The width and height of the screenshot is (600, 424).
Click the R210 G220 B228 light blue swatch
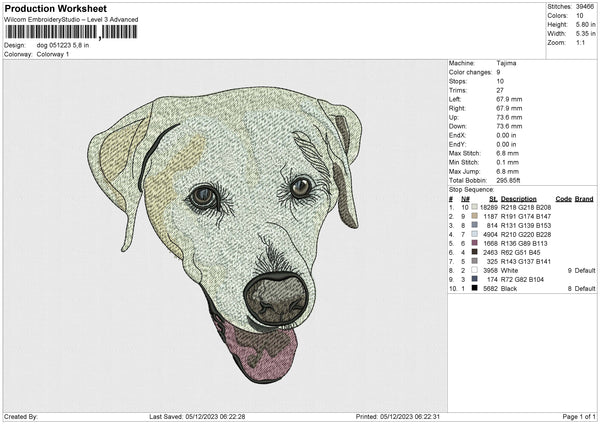(x=474, y=234)
